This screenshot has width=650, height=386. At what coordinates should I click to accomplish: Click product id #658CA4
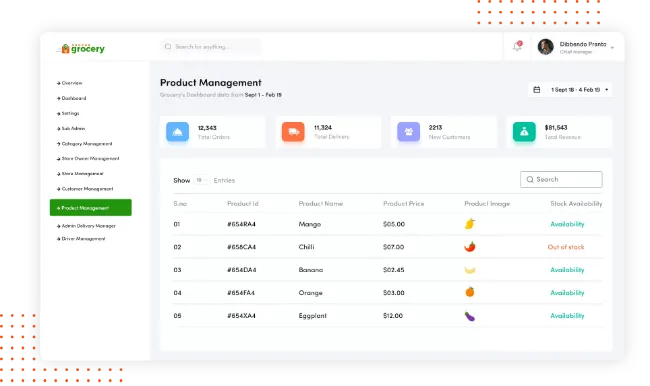[x=241, y=247]
